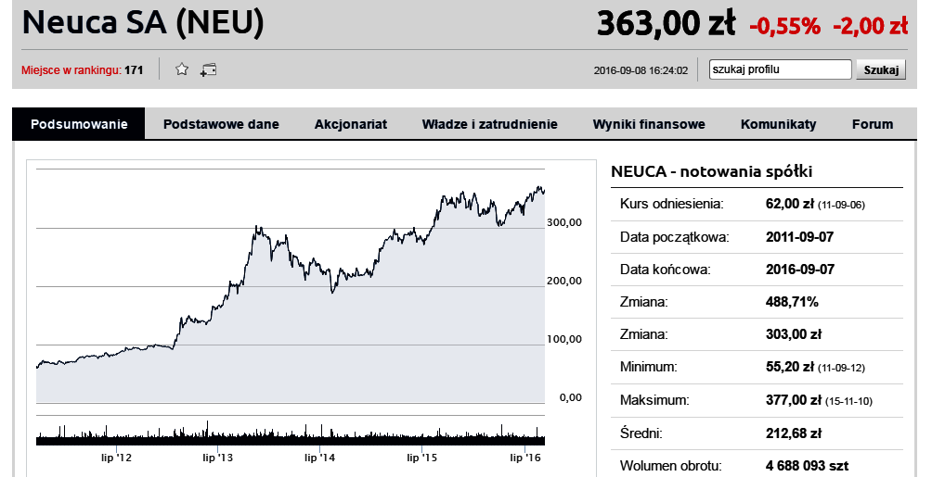
Task: Focus the 'szukaj profilu' search field
Action: (x=780, y=69)
